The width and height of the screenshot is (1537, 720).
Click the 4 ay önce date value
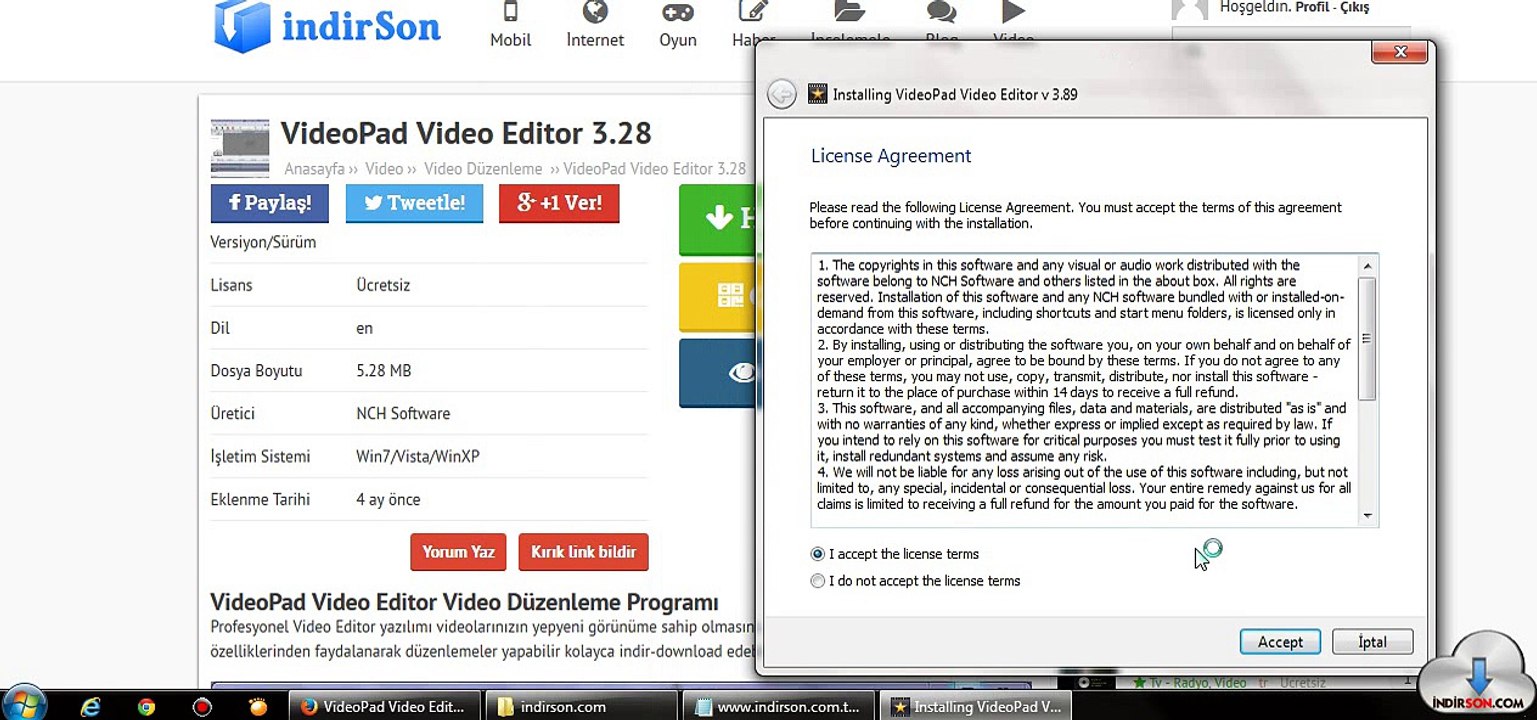coord(388,500)
